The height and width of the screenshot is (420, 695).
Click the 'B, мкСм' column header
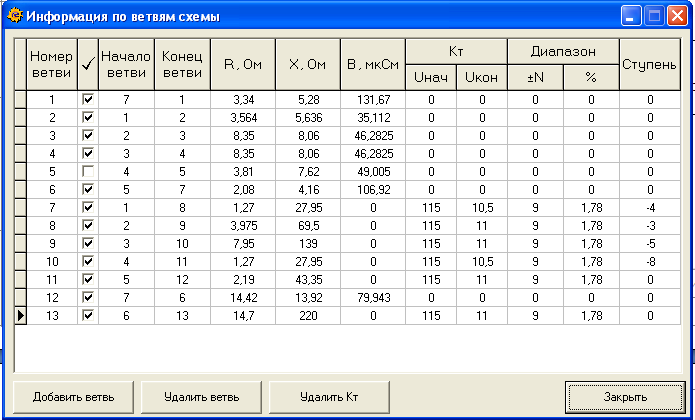tap(373, 65)
